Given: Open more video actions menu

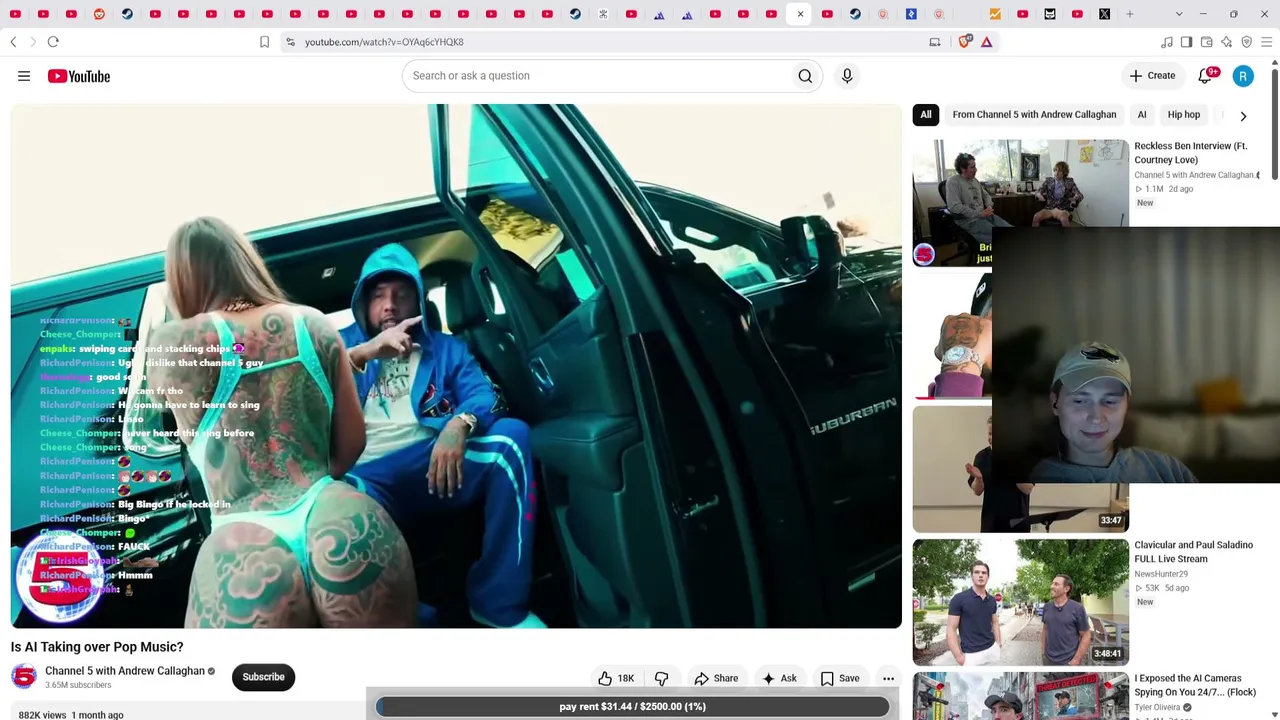Looking at the screenshot, I should tap(888, 678).
